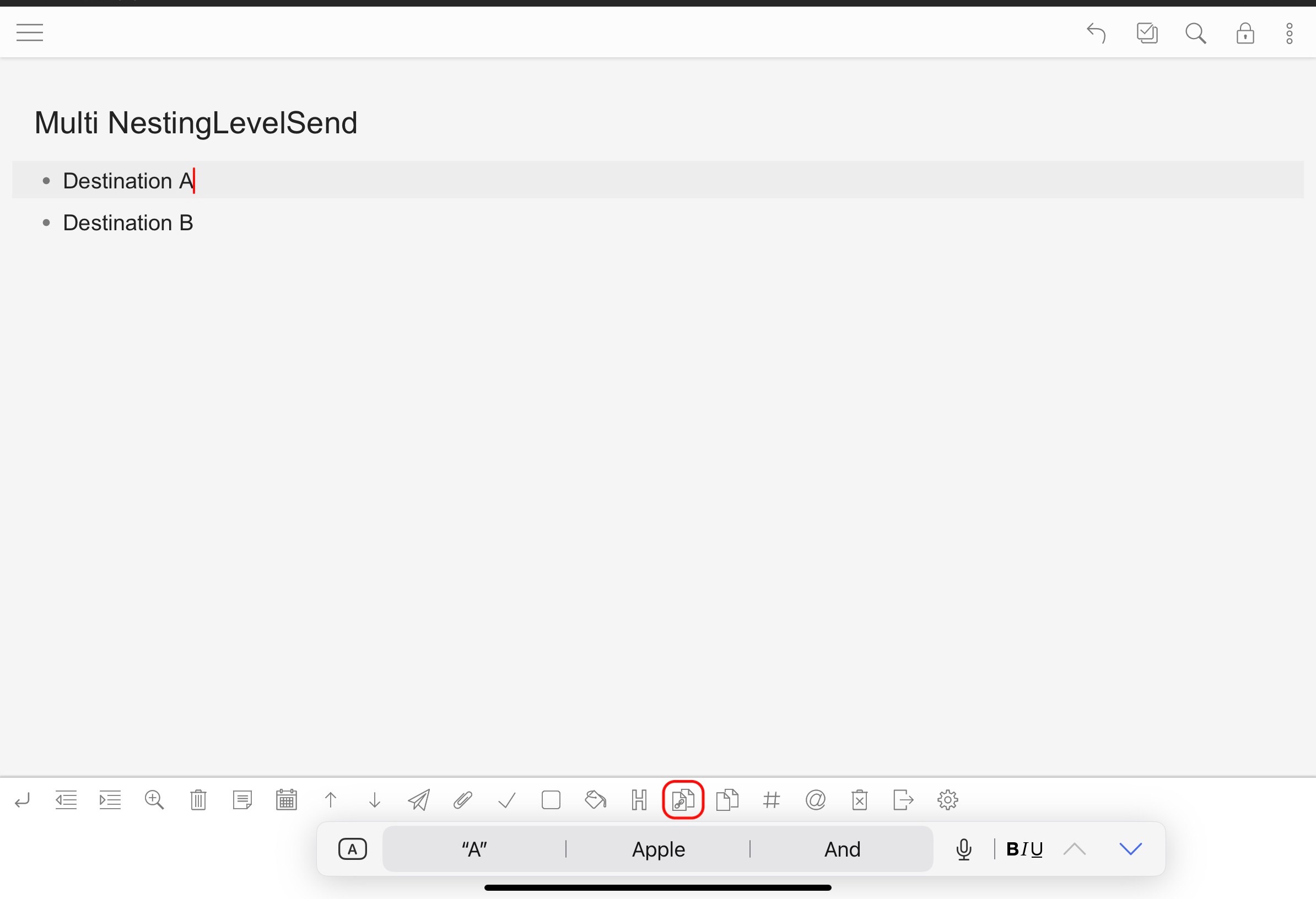
Task: Zoom into item with magnifier-plus icon
Action: [154, 800]
